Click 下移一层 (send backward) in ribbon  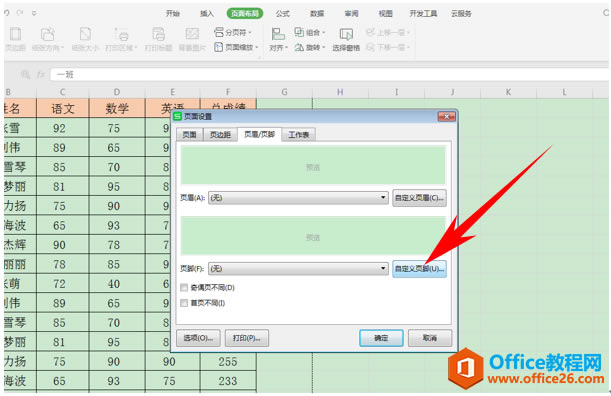point(388,47)
